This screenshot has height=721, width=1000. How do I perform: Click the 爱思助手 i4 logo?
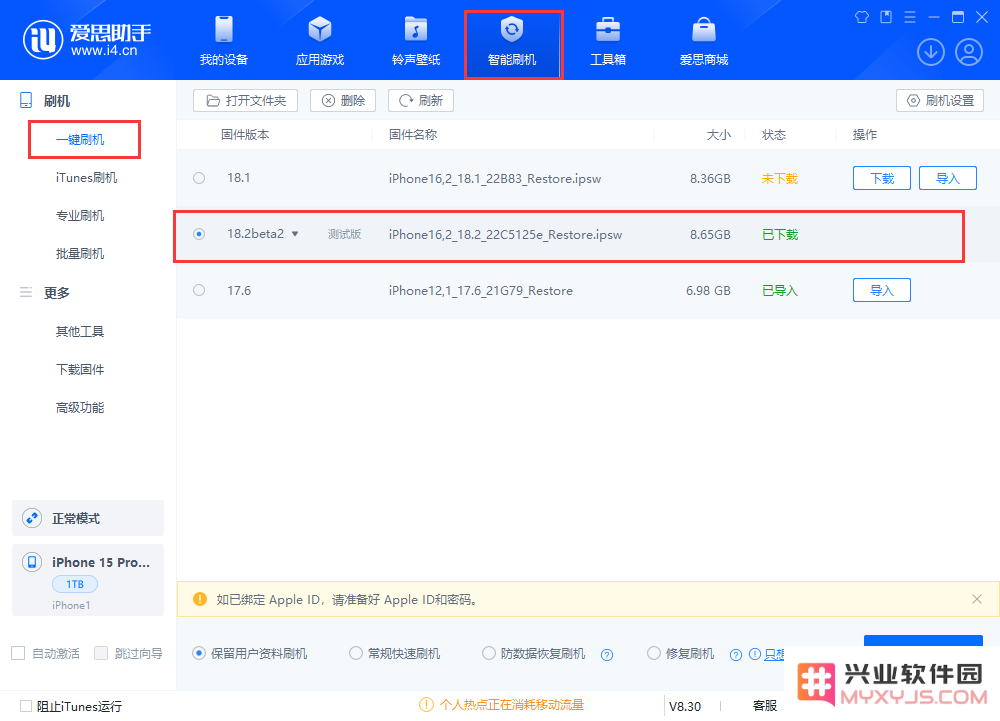click(x=87, y=40)
